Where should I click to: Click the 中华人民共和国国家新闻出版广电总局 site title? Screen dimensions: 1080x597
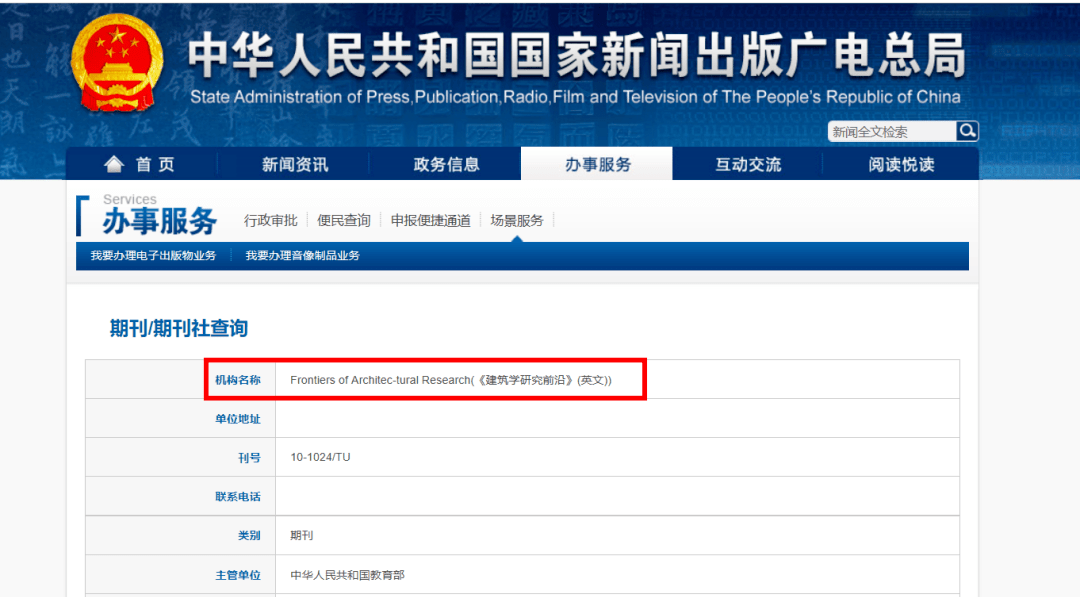[576, 55]
